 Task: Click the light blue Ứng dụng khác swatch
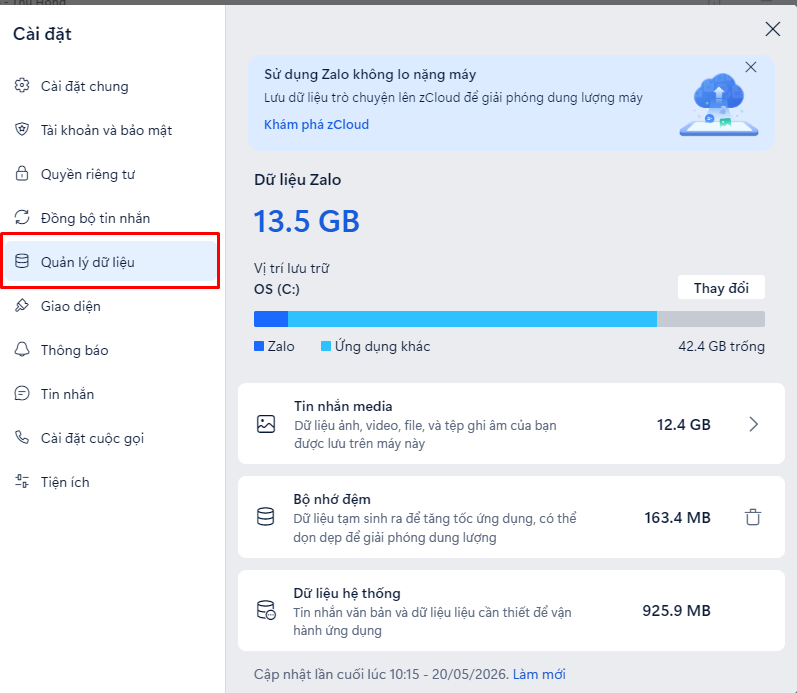326,346
